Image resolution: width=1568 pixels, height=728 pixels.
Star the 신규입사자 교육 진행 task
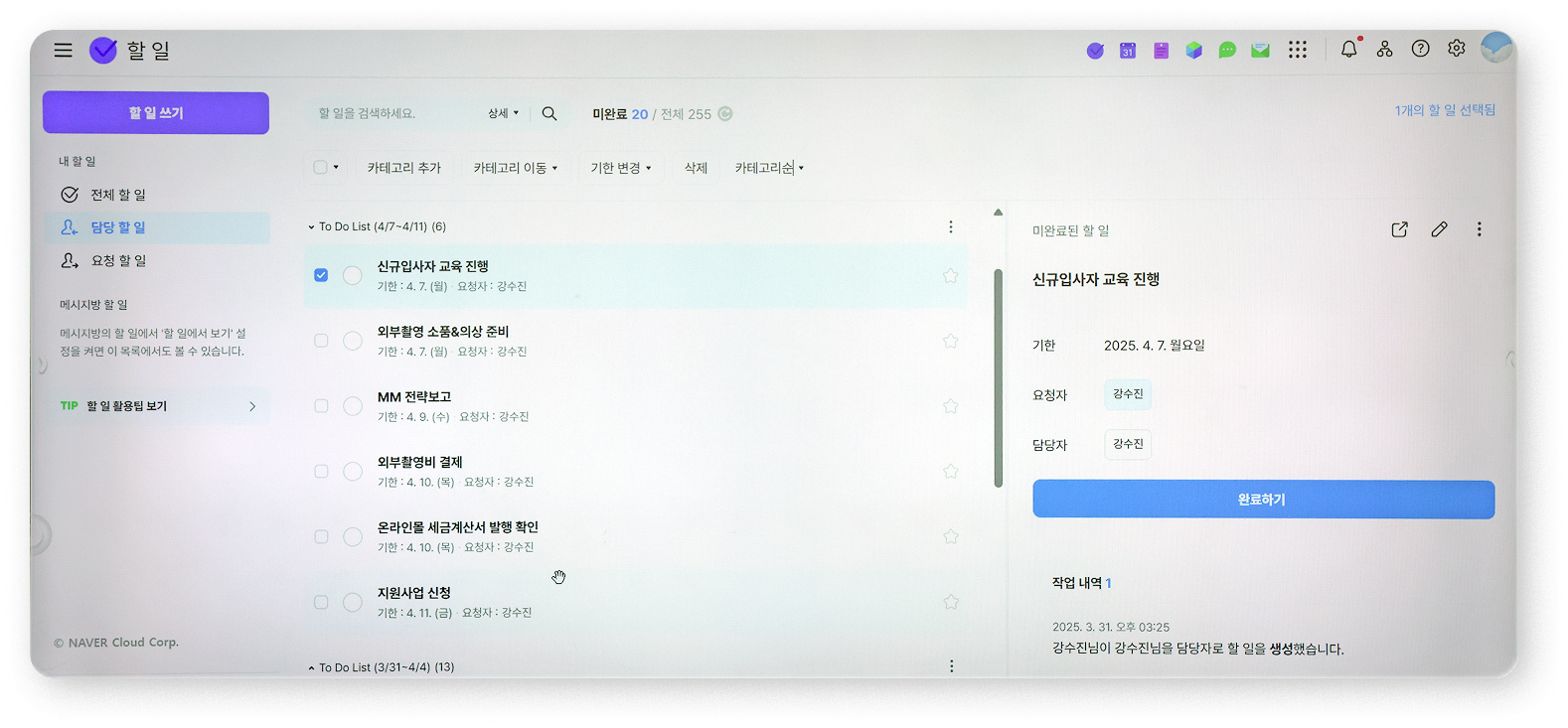pyautogui.click(x=951, y=276)
